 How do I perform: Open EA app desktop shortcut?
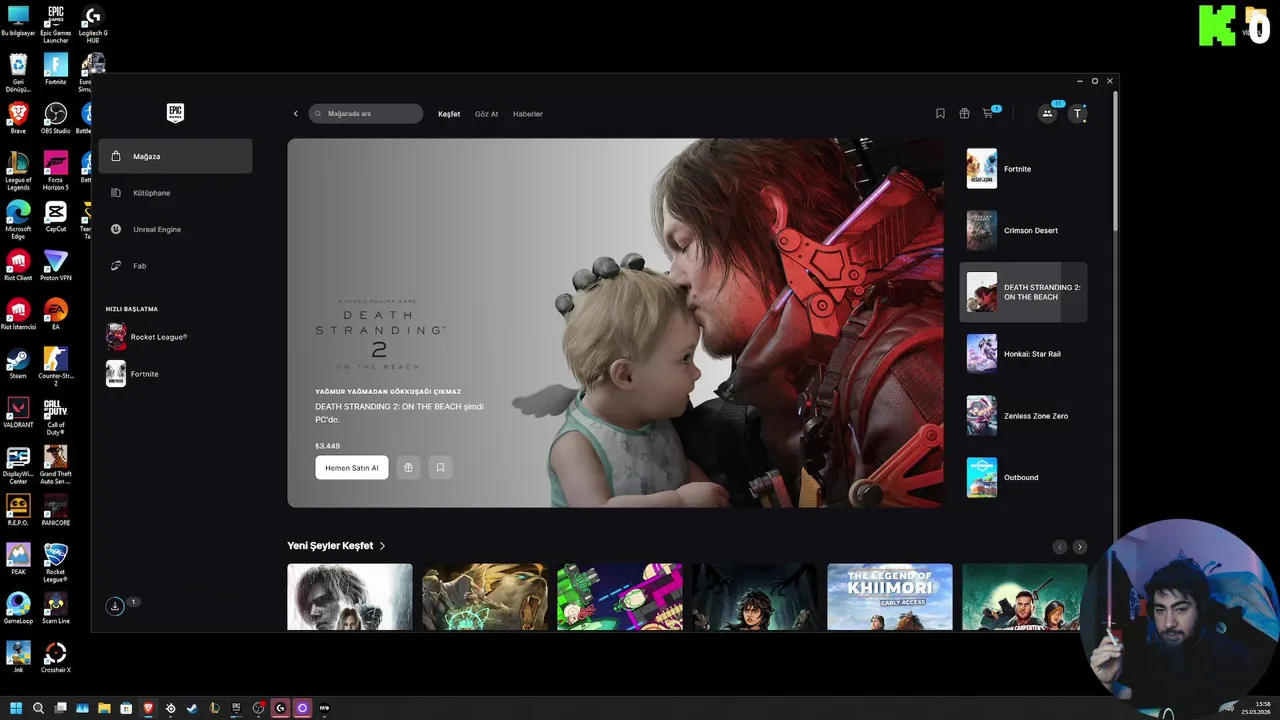(55, 314)
